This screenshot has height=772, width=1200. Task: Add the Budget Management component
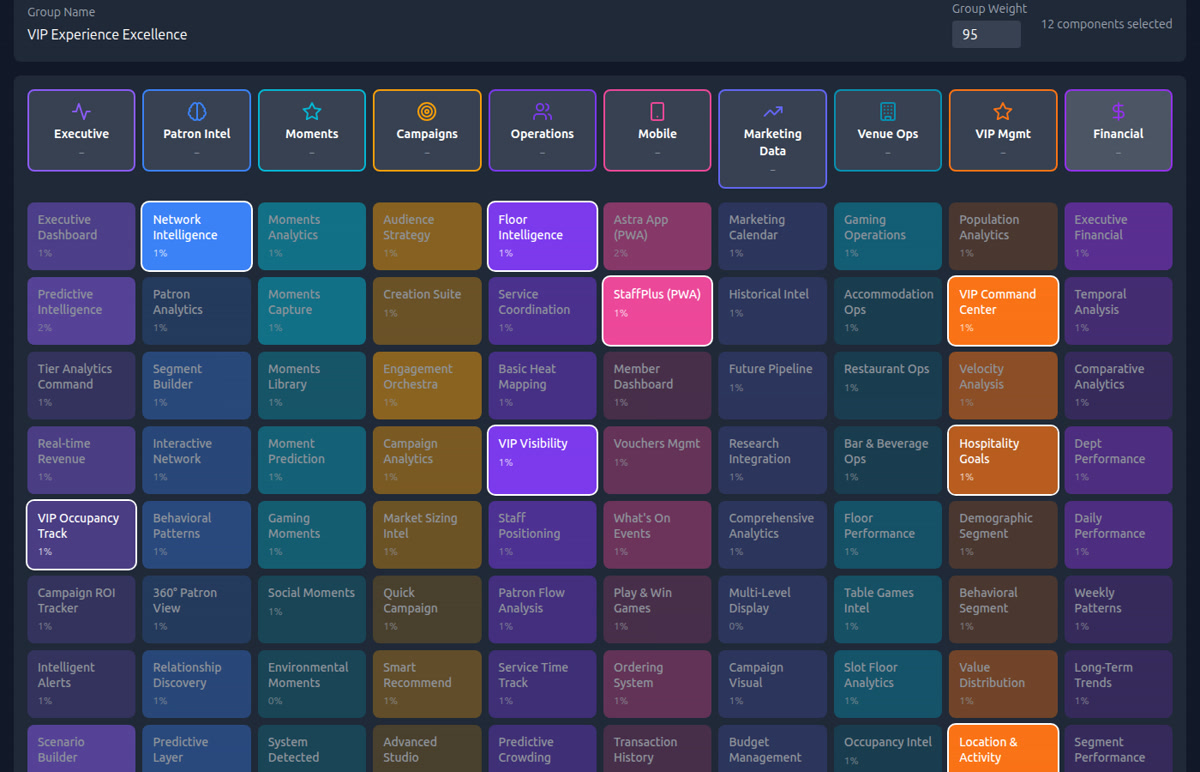click(x=772, y=748)
